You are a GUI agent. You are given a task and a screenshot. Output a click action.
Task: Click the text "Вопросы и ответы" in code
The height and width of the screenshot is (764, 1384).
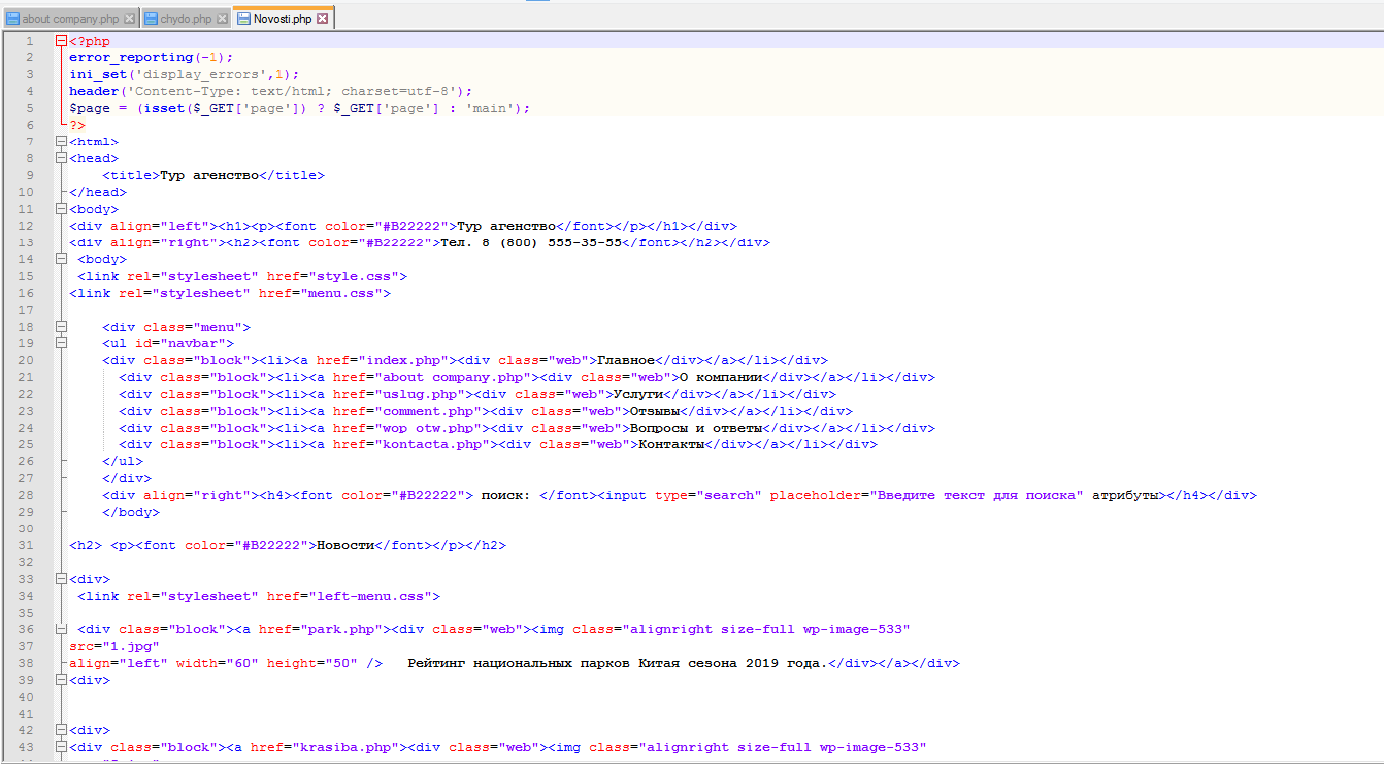coord(696,428)
